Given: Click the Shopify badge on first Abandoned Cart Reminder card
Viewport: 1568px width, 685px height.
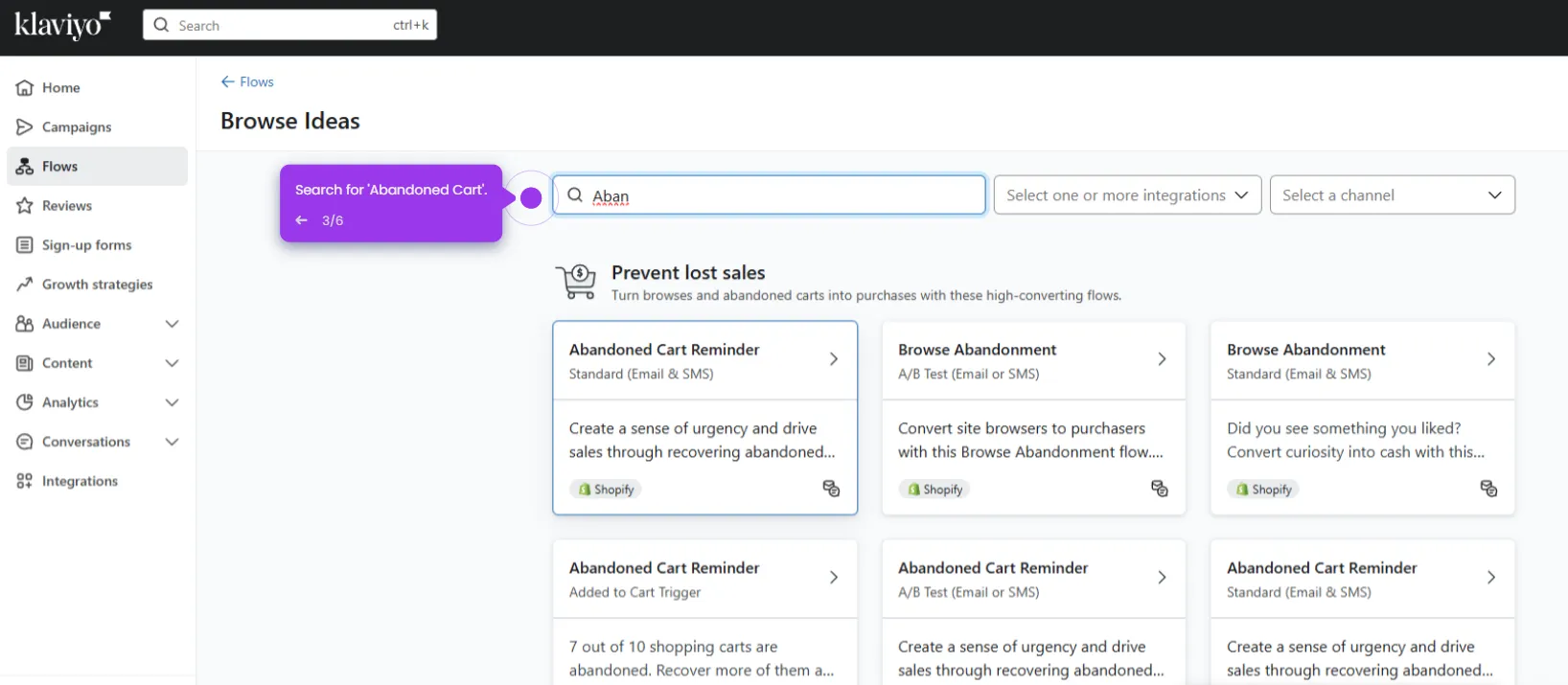Looking at the screenshot, I should coord(606,490).
